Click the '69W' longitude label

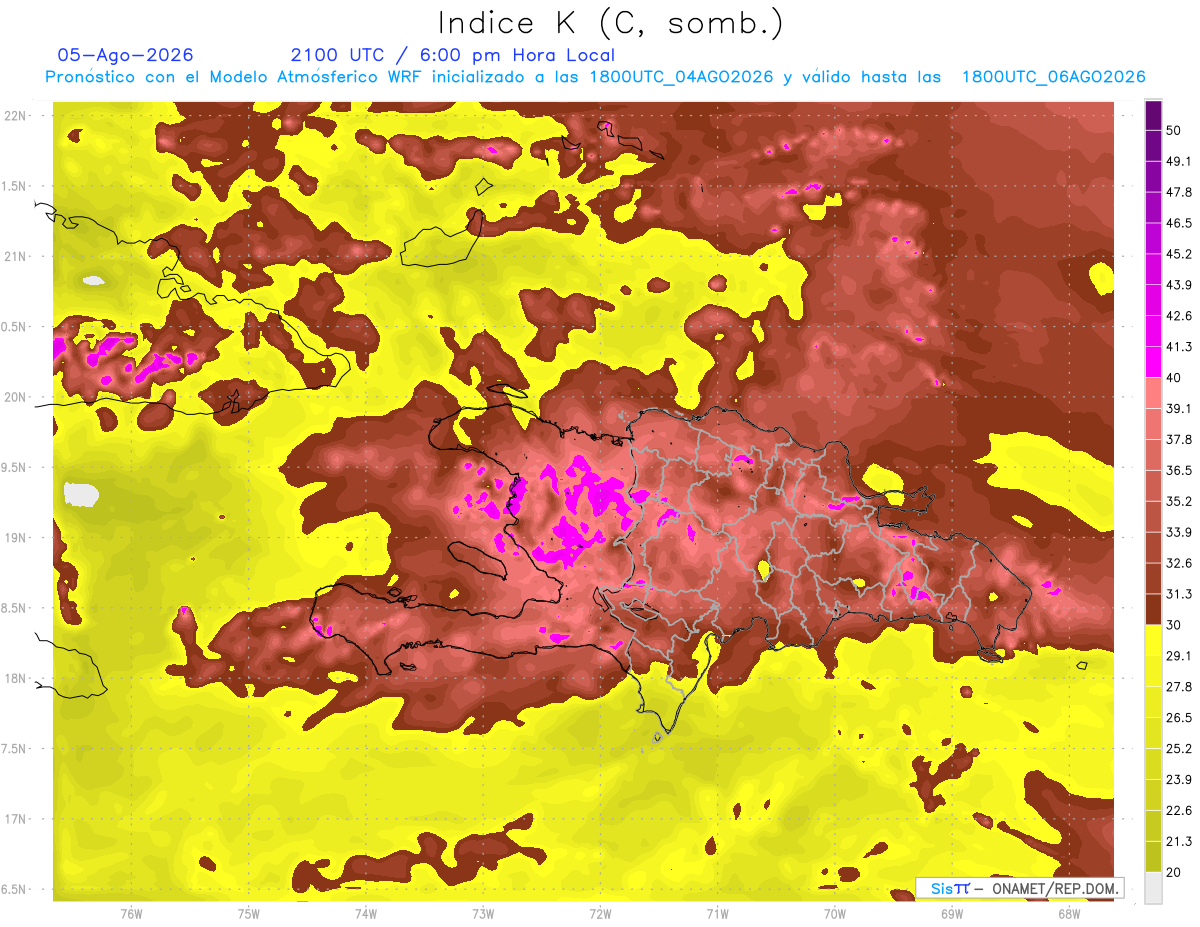point(952,914)
